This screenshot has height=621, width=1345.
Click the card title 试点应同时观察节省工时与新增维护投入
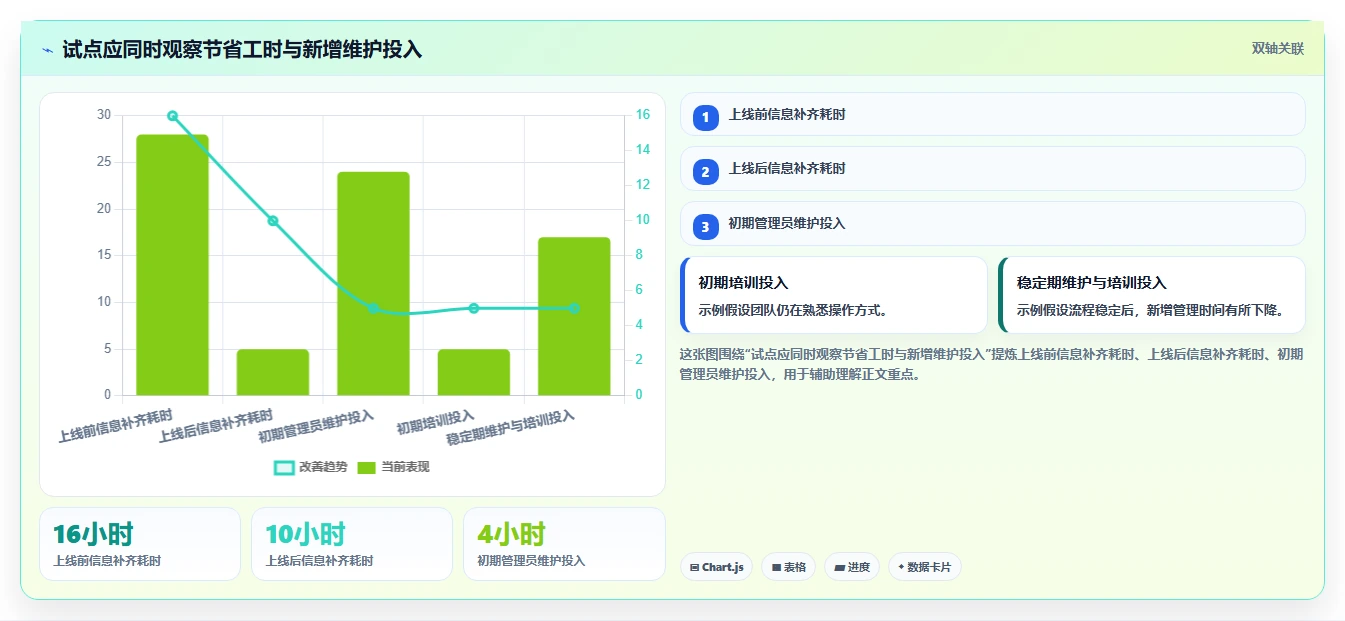tap(242, 49)
